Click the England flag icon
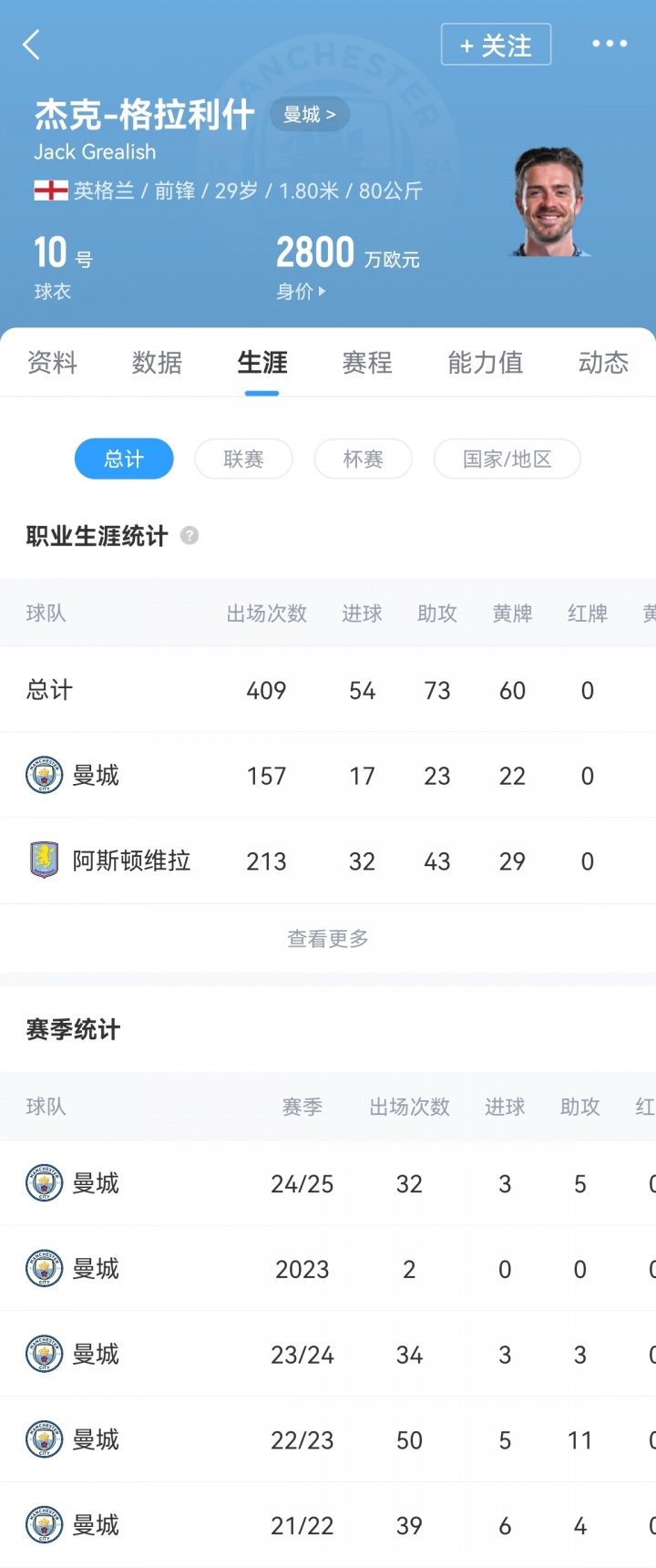The height and width of the screenshot is (1568, 656). coord(51,191)
